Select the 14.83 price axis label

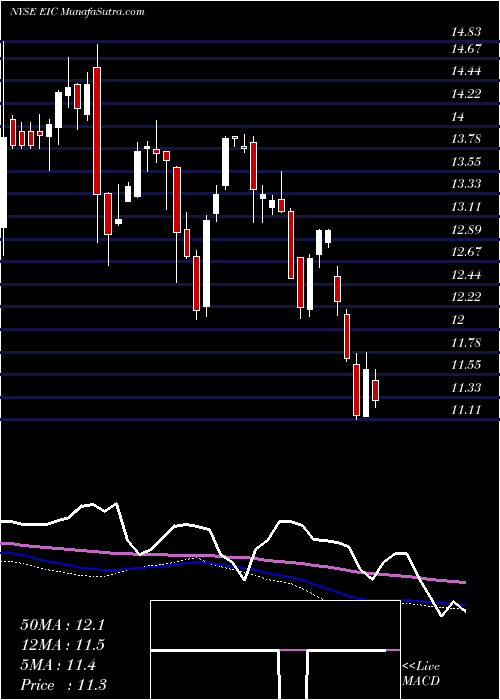[x=466, y=32]
